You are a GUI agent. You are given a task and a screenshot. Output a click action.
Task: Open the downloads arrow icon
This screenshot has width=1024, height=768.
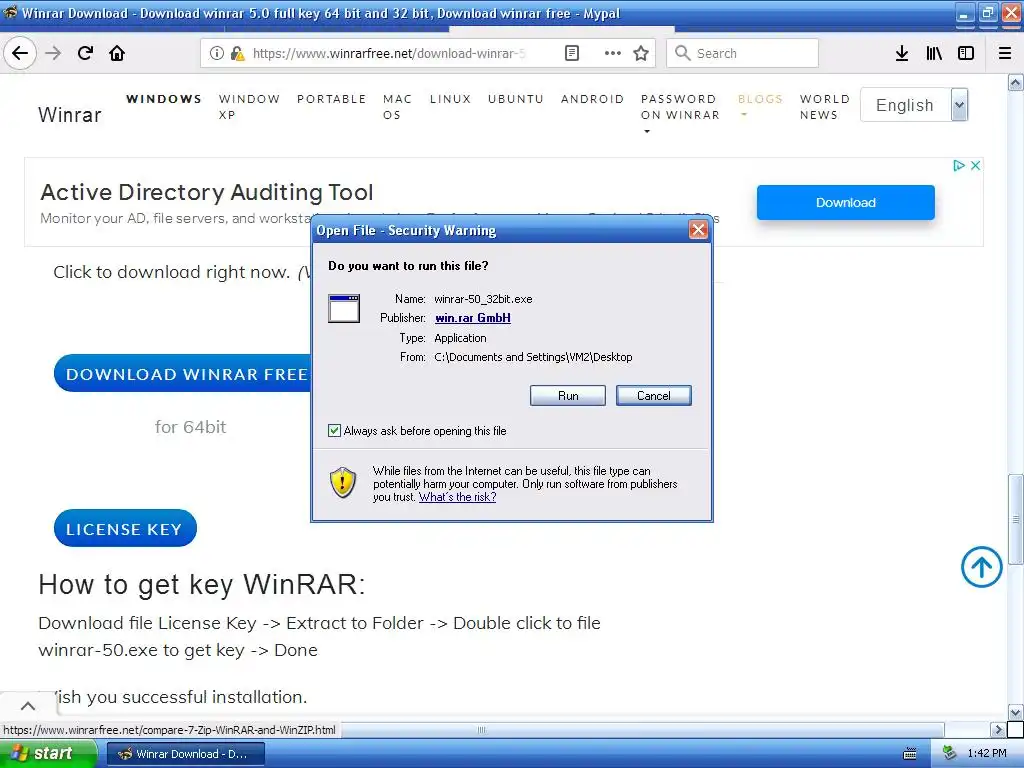point(902,53)
